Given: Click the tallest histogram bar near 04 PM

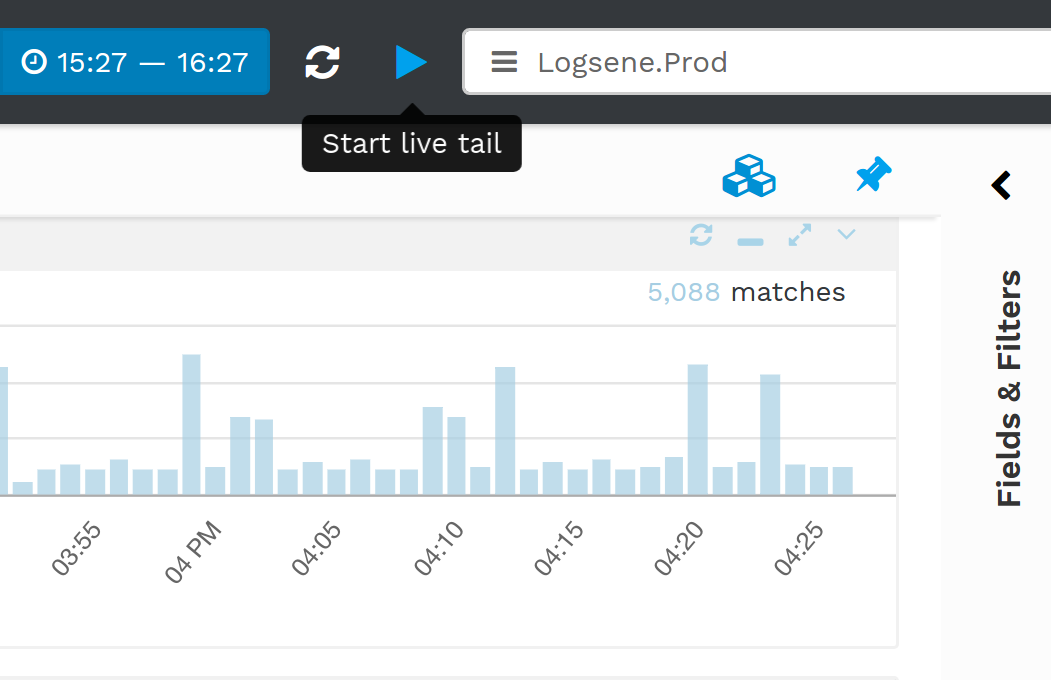Looking at the screenshot, I should [192, 425].
